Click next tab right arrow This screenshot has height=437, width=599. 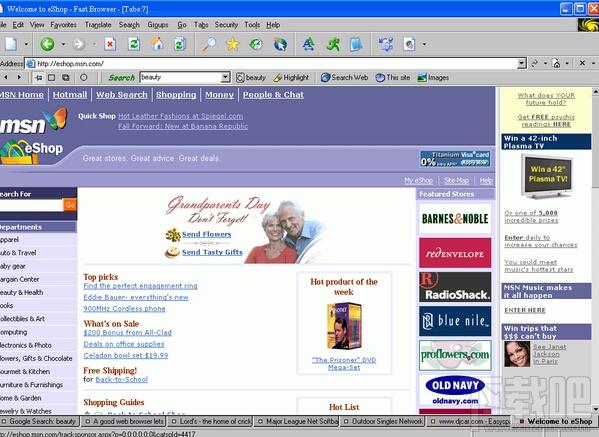pos(19,78)
